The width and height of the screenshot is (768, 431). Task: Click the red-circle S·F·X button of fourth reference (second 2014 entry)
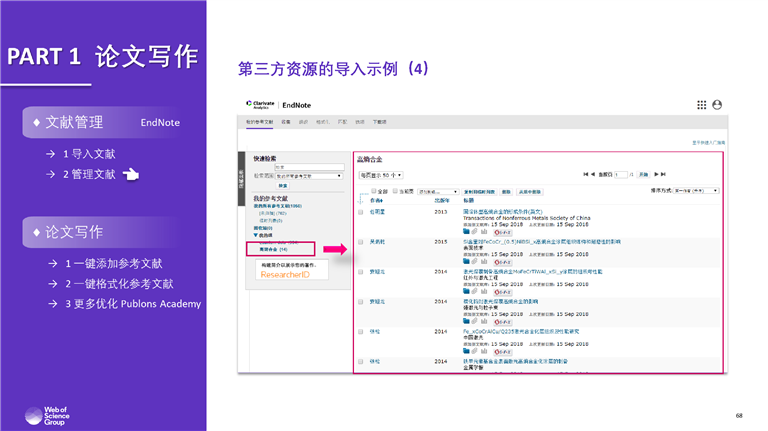[x=503, y=322]
